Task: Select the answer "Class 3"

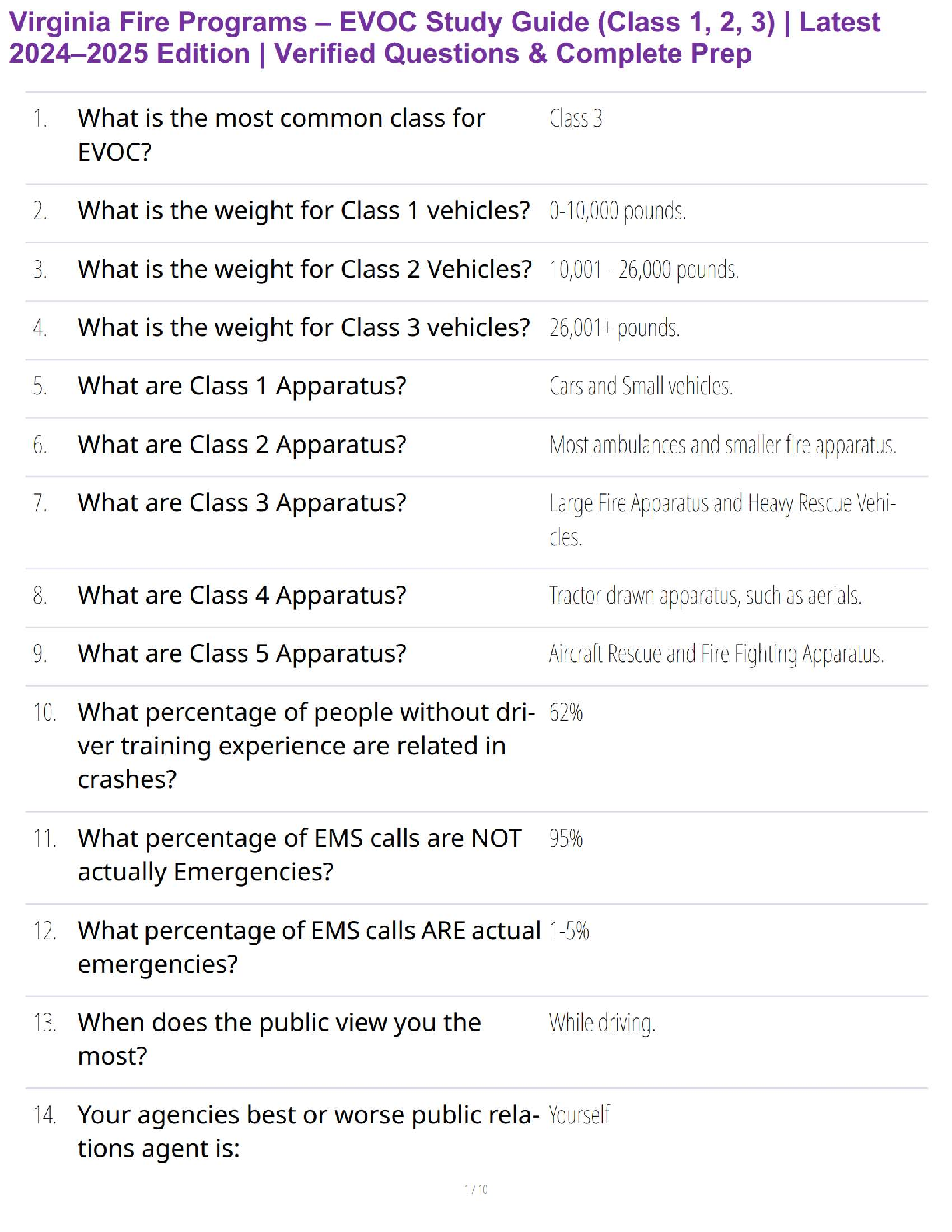Action: coord(575,118)
